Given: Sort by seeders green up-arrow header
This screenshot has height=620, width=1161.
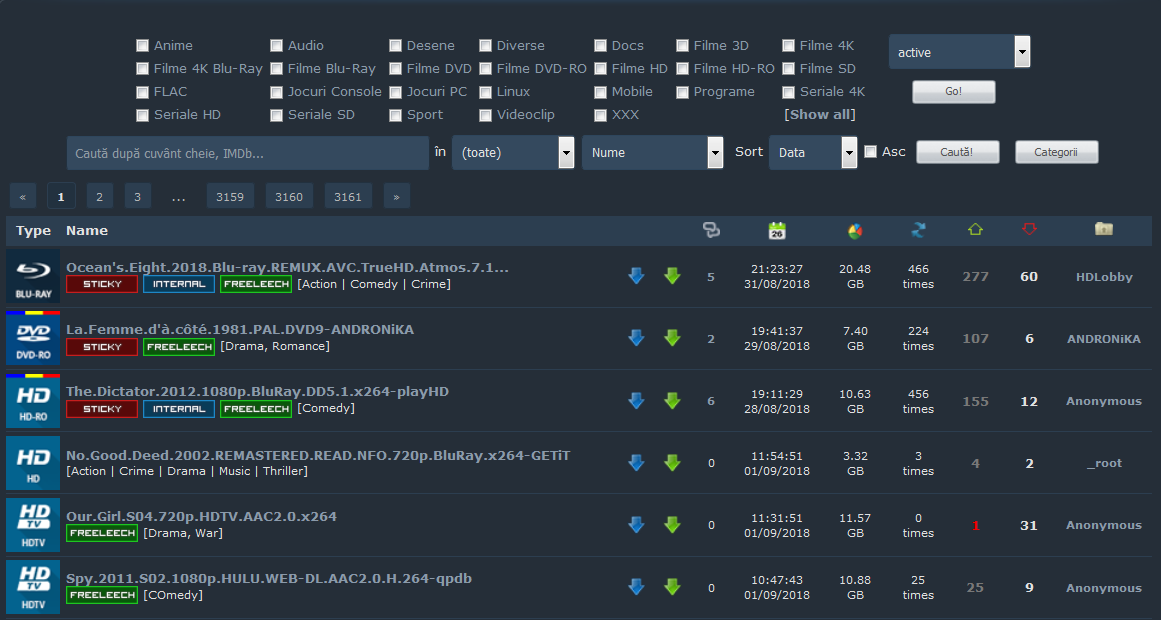Looking at the screenshot, I should click(975, 230).
